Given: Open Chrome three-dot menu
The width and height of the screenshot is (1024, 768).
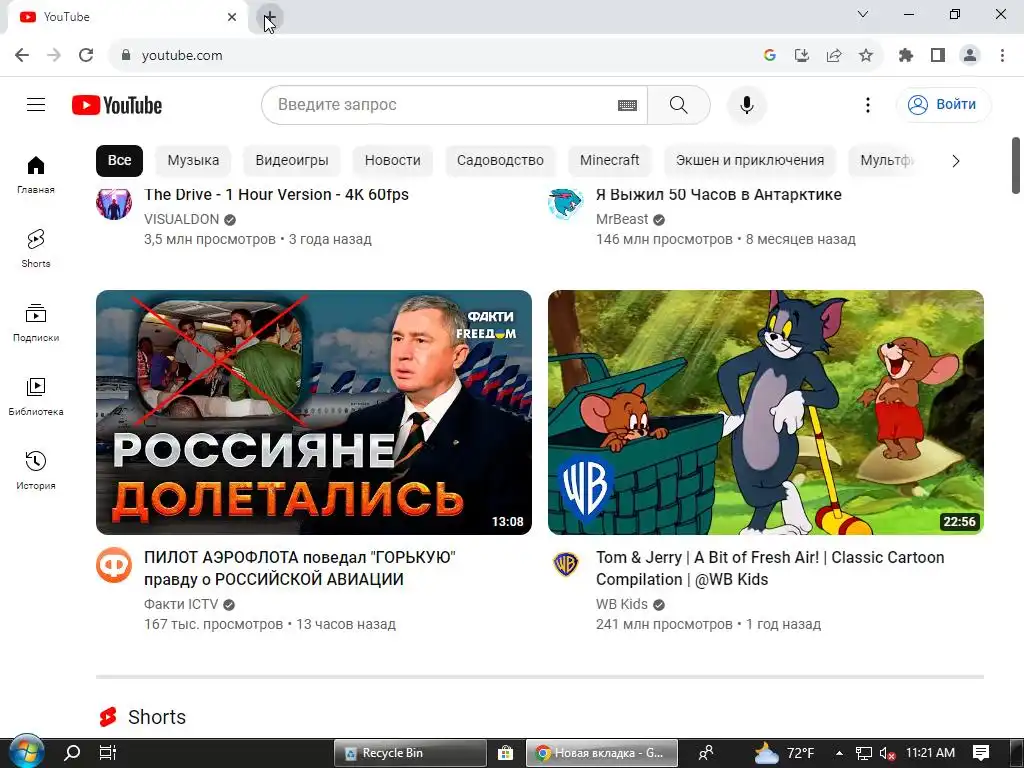Looking at the screenshot, I should coord(1002,56).
